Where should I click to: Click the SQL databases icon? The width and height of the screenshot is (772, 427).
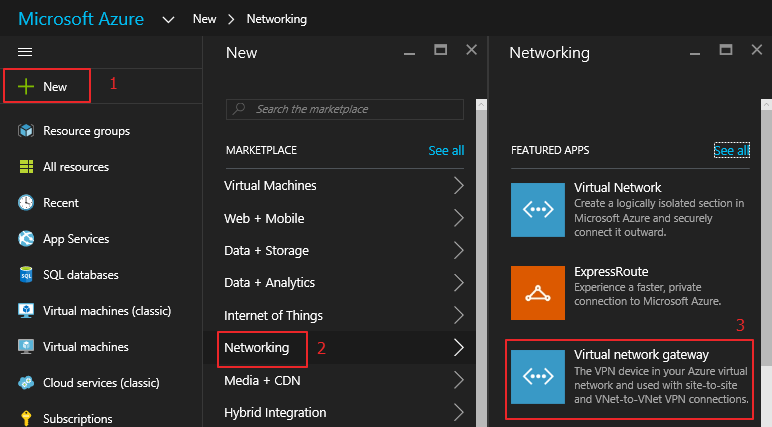point(26,274)
